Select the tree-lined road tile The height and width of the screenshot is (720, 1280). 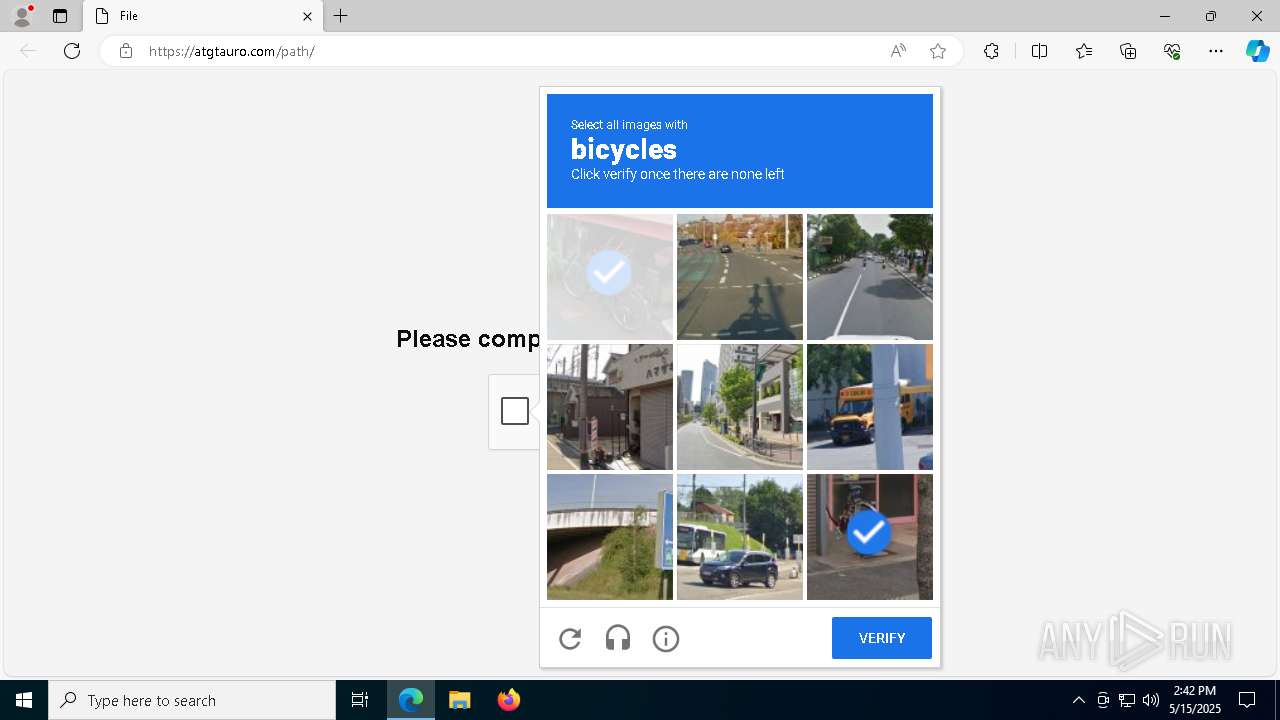tap(870, 277)
